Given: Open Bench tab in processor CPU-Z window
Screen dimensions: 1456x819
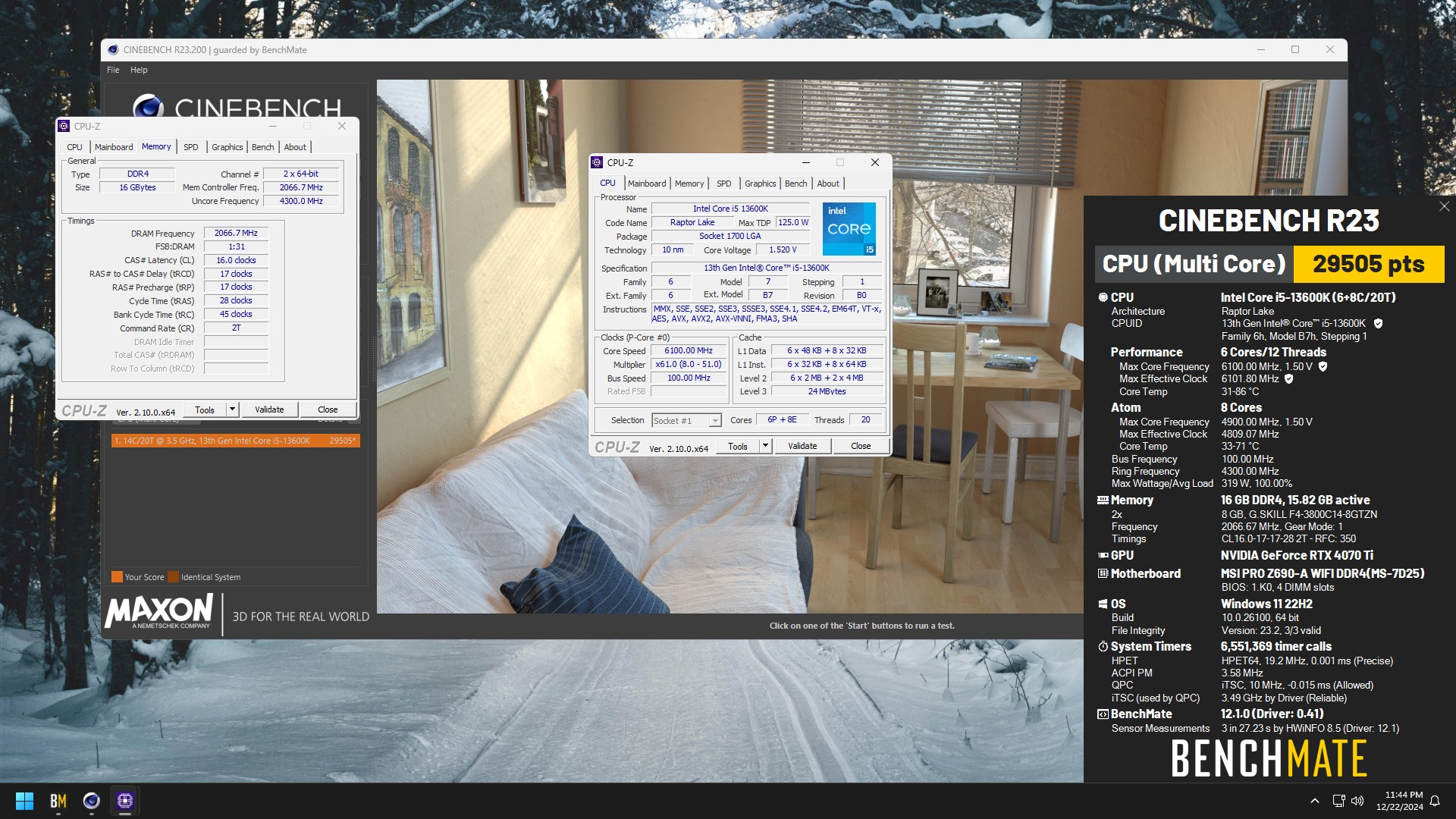Looking at the screenshot, I should 796,184.
